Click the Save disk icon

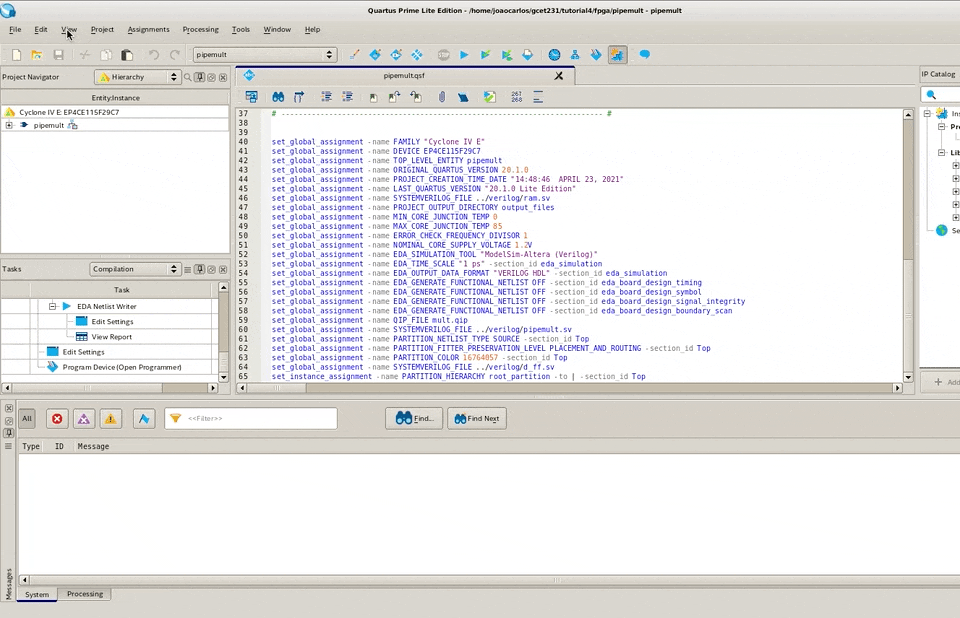pyautogui.click(x=58, y=55)
